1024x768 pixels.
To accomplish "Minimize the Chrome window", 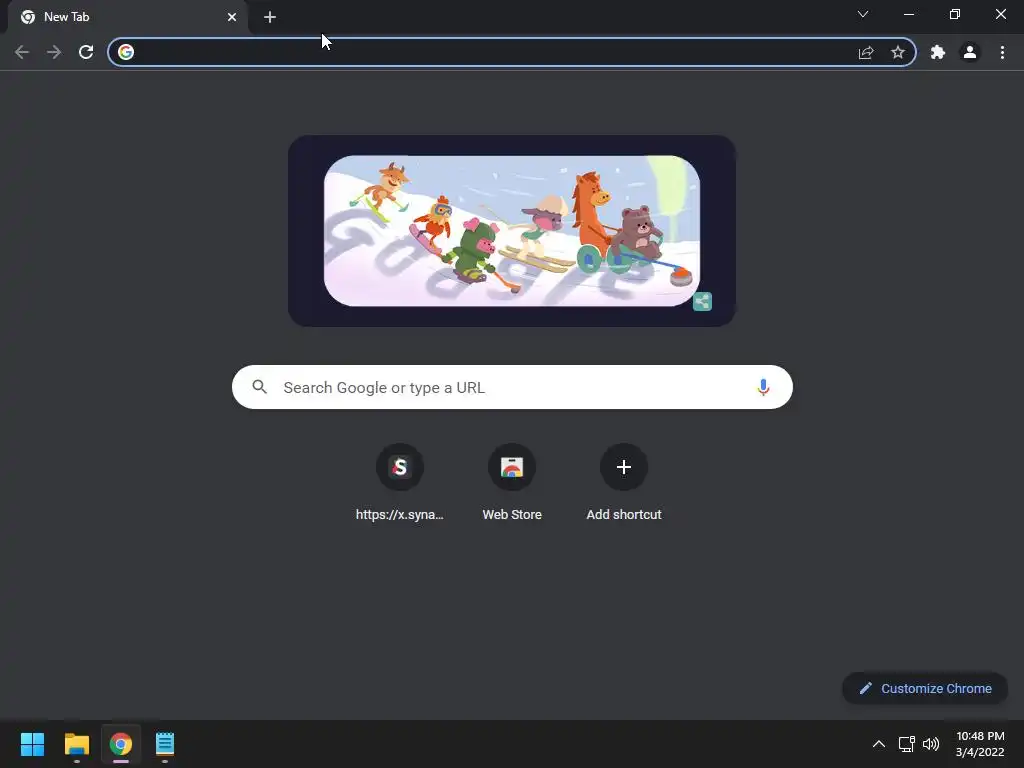I will [x=908, y=14].
